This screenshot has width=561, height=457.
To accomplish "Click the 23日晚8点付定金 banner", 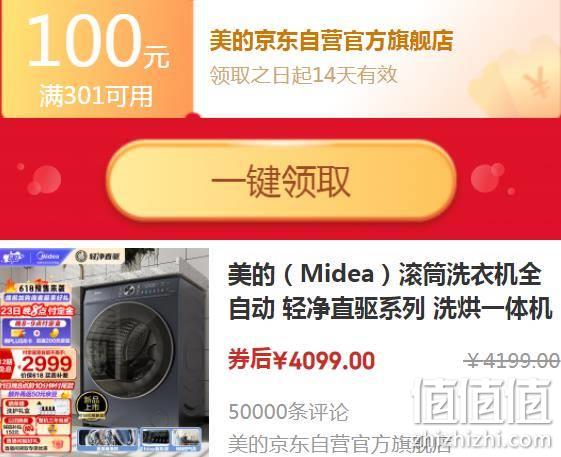I will coord(37,311).
